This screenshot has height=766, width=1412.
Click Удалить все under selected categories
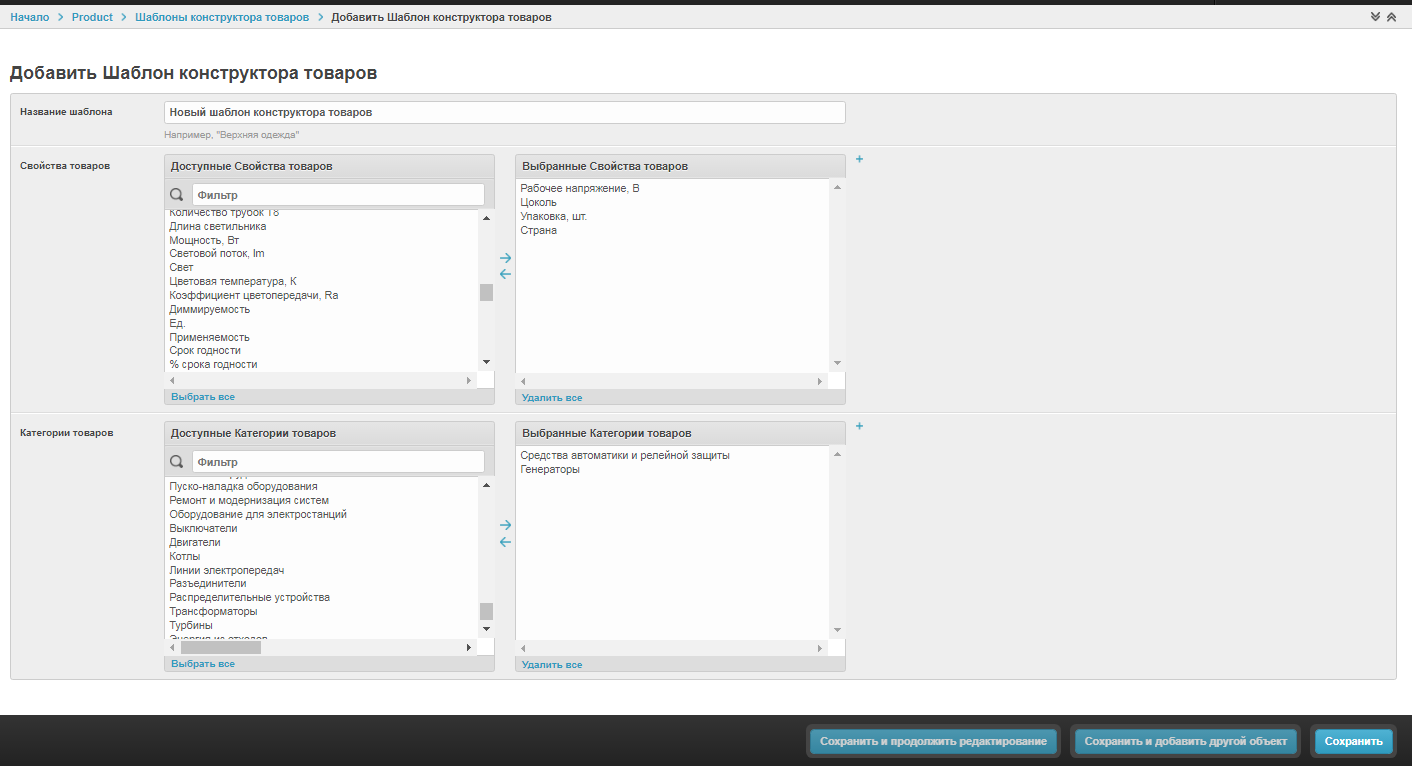click(551, 665)
